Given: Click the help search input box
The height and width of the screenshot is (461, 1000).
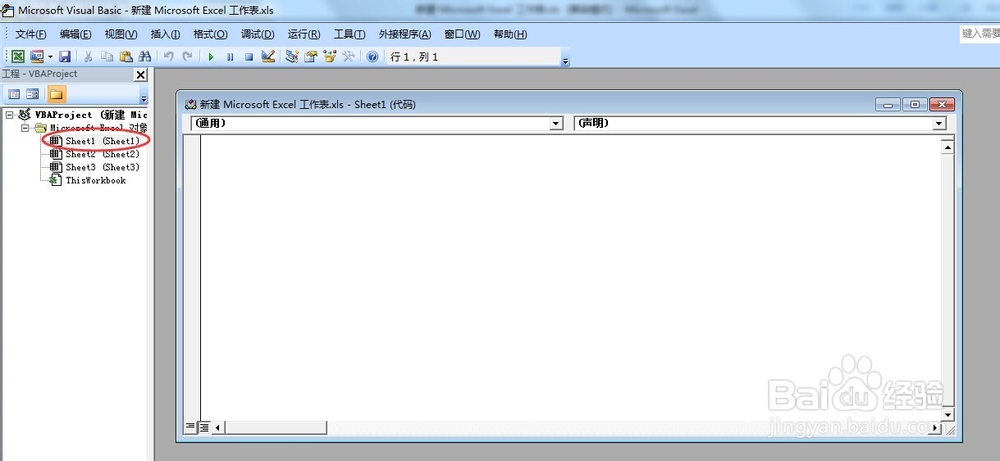Looking at the screenshot, I should (x=980, y=34).
